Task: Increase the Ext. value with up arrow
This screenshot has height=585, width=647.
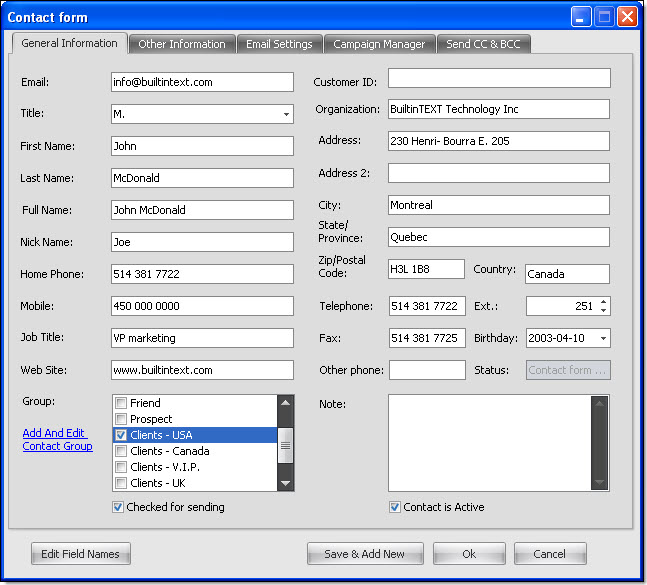Action: click(x=604, y=302)
